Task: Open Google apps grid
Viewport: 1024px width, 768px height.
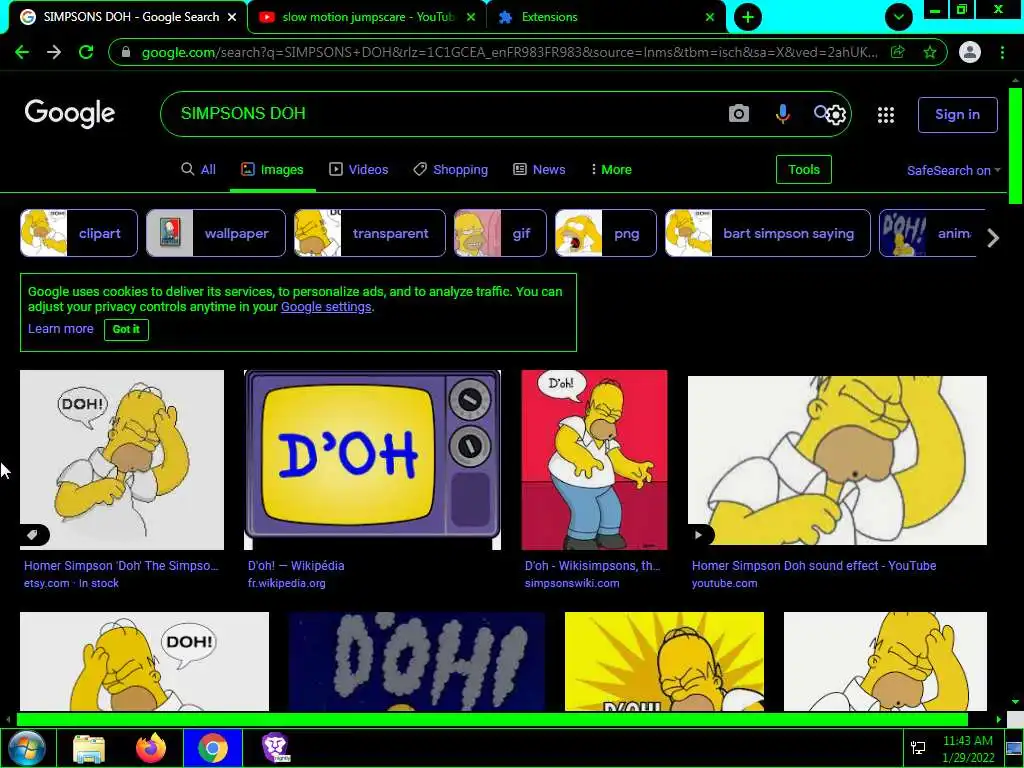Action: [x=886, y=115]
